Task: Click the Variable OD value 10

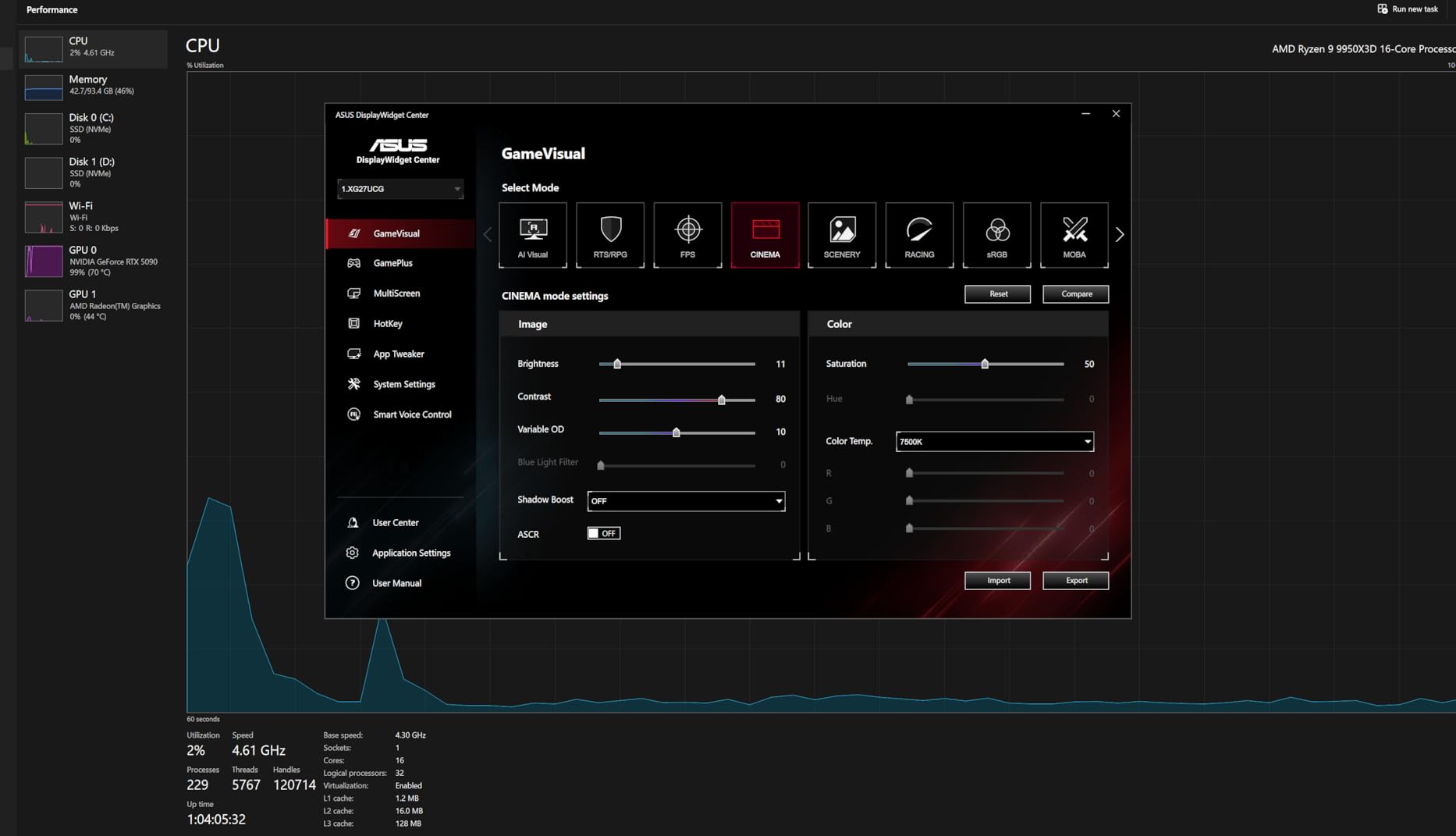Action: click(780, 432)
